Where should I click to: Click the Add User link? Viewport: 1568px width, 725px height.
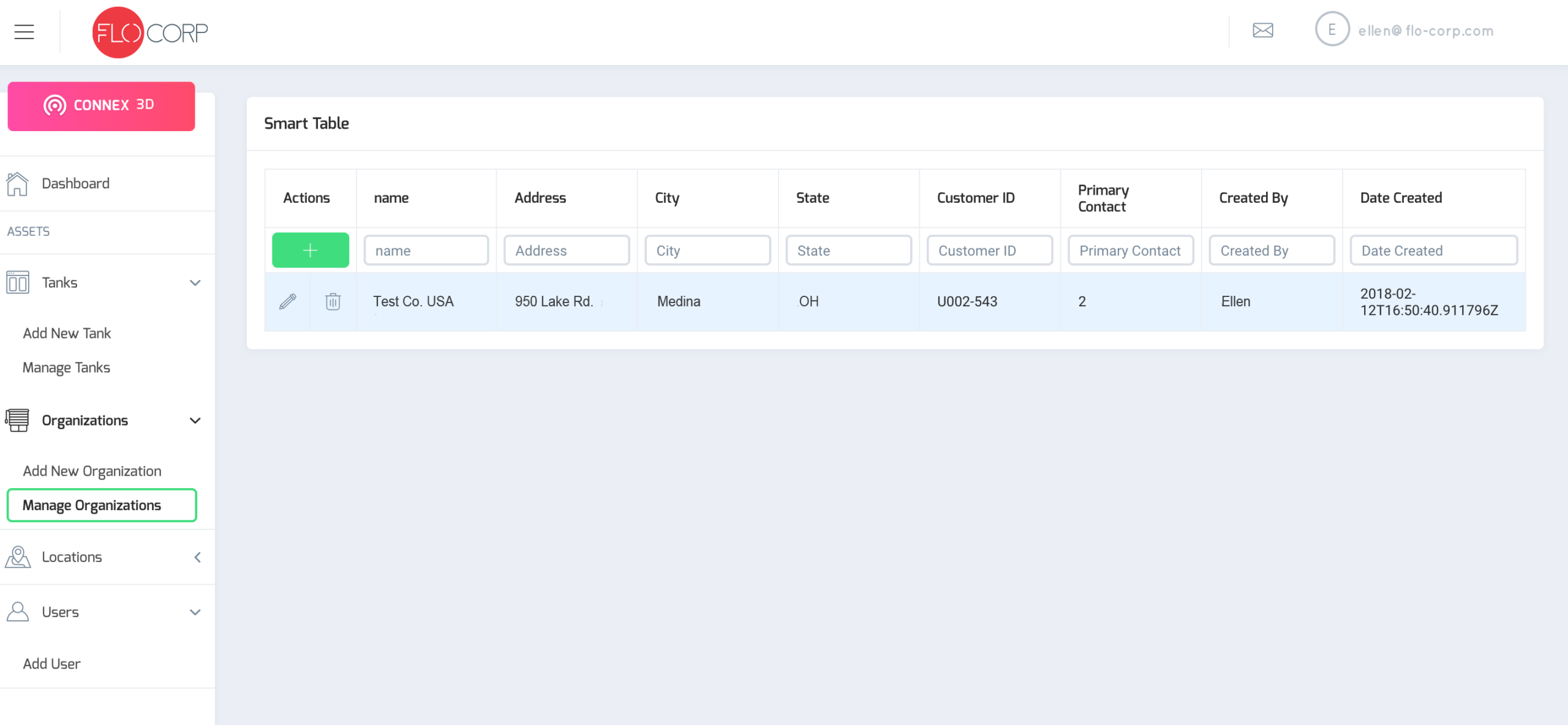(51, 664)
